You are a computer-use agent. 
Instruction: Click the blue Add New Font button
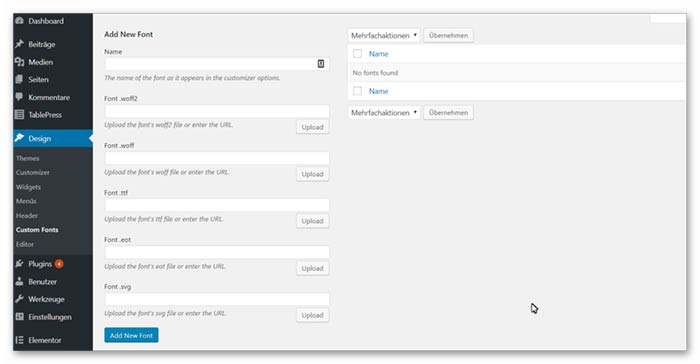point(131,335)
